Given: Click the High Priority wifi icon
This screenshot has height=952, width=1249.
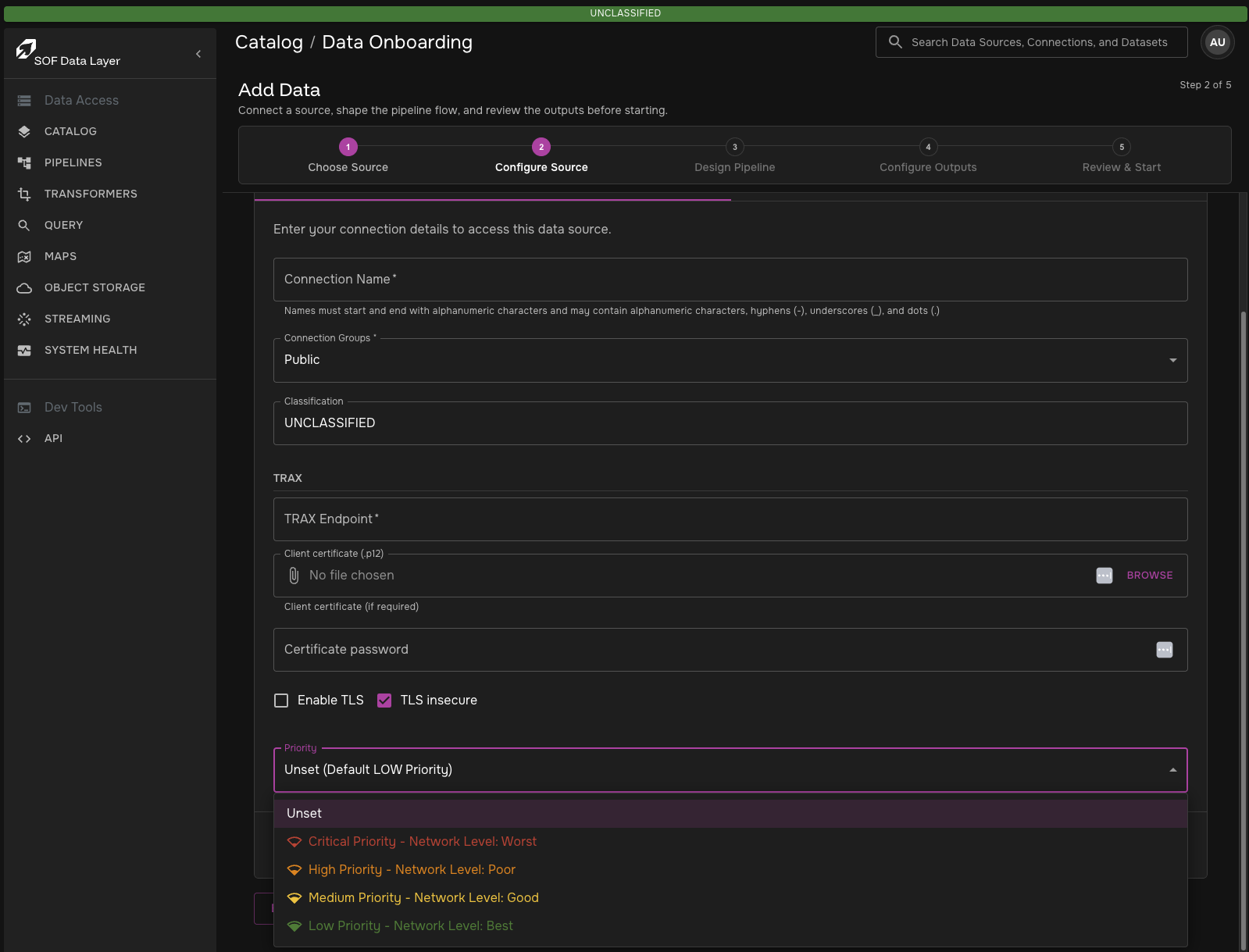Looking at the screenshot, I should [294, 870].
